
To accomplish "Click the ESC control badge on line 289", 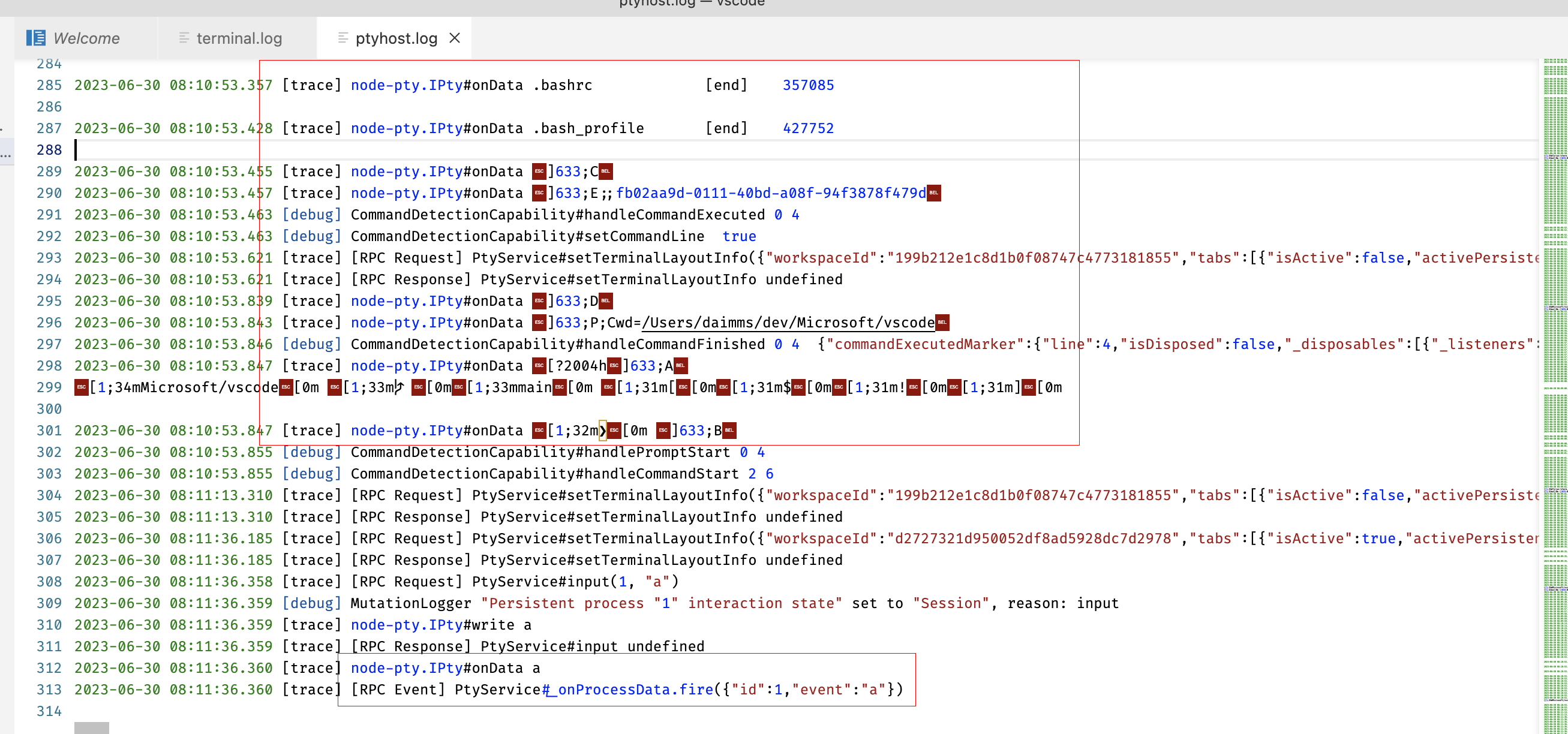I will [x=539, y=171].
